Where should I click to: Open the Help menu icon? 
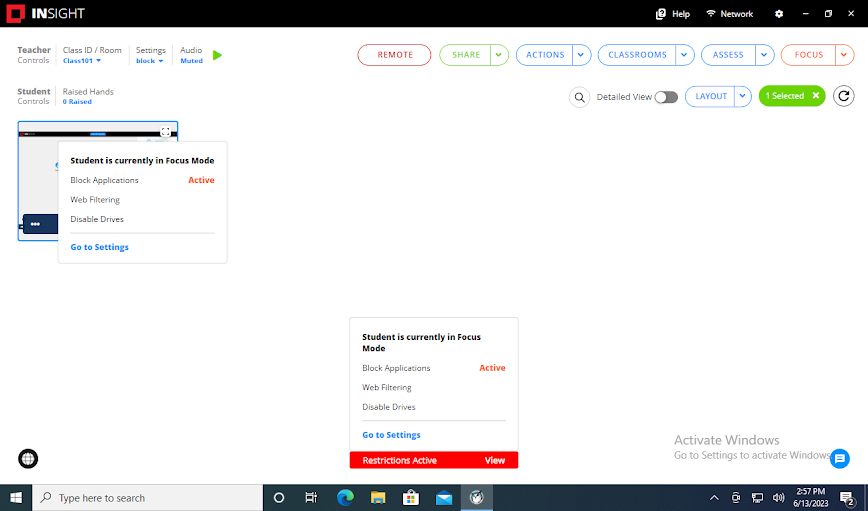pos(660,14)
